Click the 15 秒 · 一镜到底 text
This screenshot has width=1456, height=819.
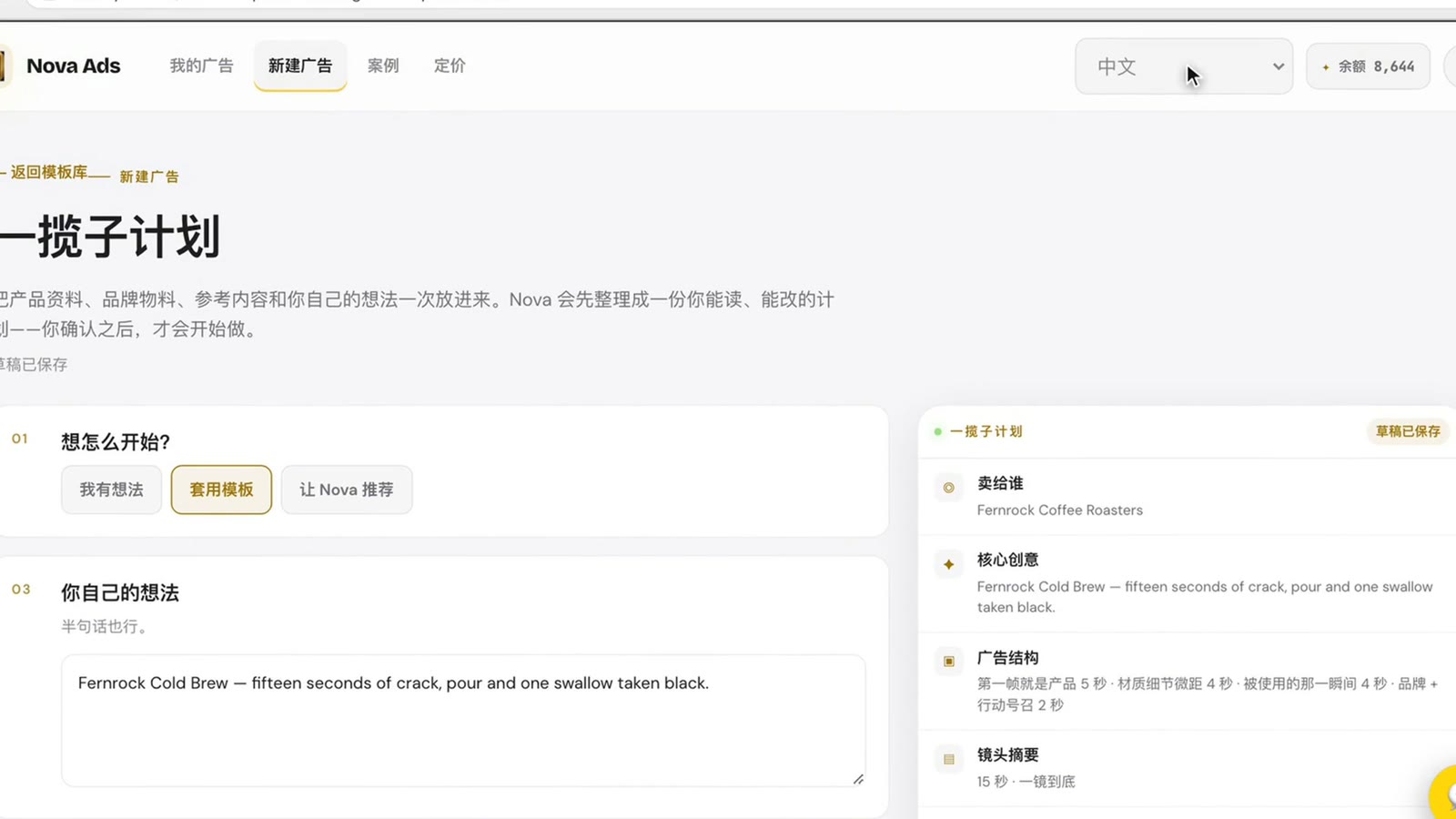coord(1026,782)
